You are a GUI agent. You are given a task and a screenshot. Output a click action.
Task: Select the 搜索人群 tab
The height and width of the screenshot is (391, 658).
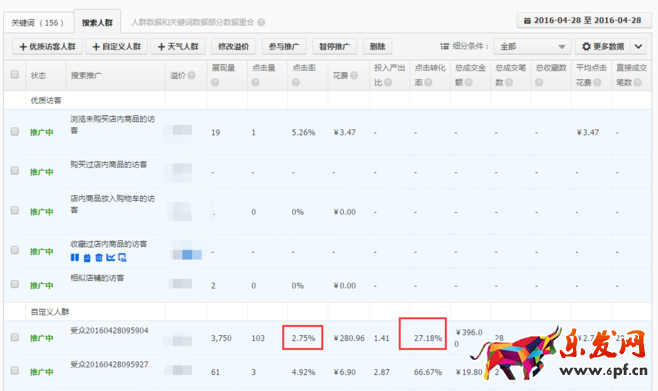coord(97,23)
